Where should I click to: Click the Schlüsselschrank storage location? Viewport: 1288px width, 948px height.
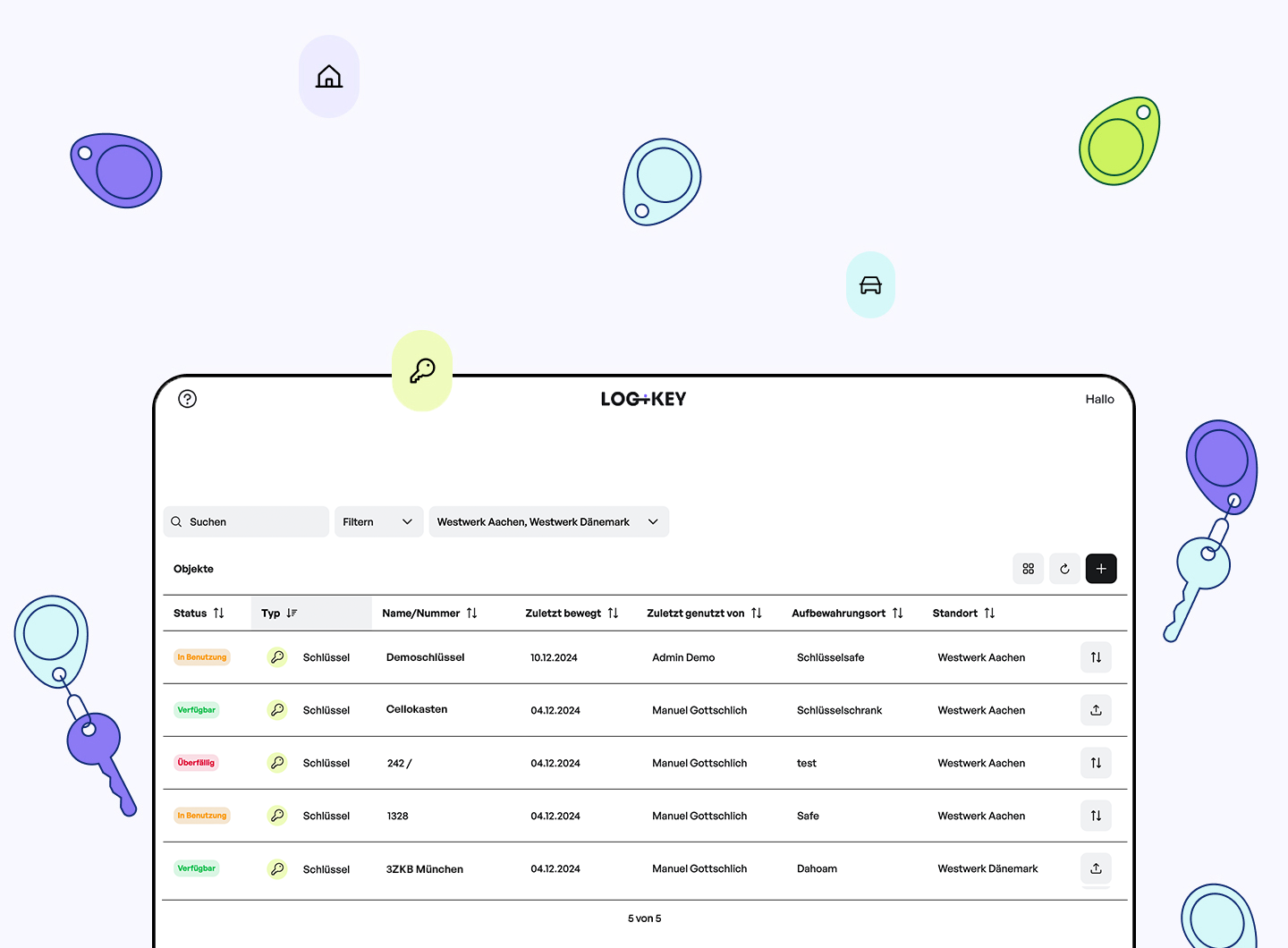(x=839, y=710)
